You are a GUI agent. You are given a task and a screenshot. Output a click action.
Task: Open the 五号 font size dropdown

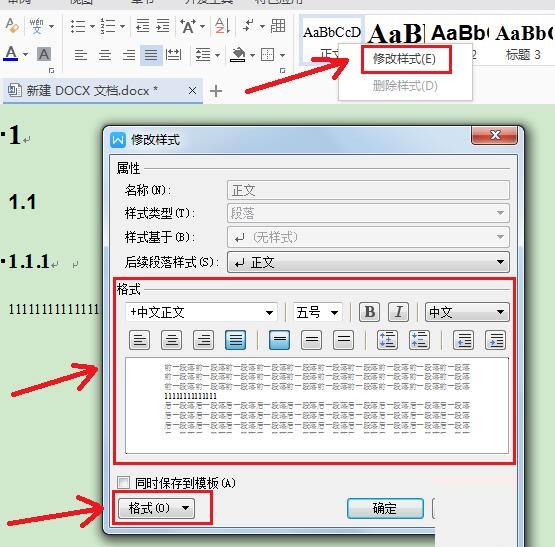(x=317, y=312)
